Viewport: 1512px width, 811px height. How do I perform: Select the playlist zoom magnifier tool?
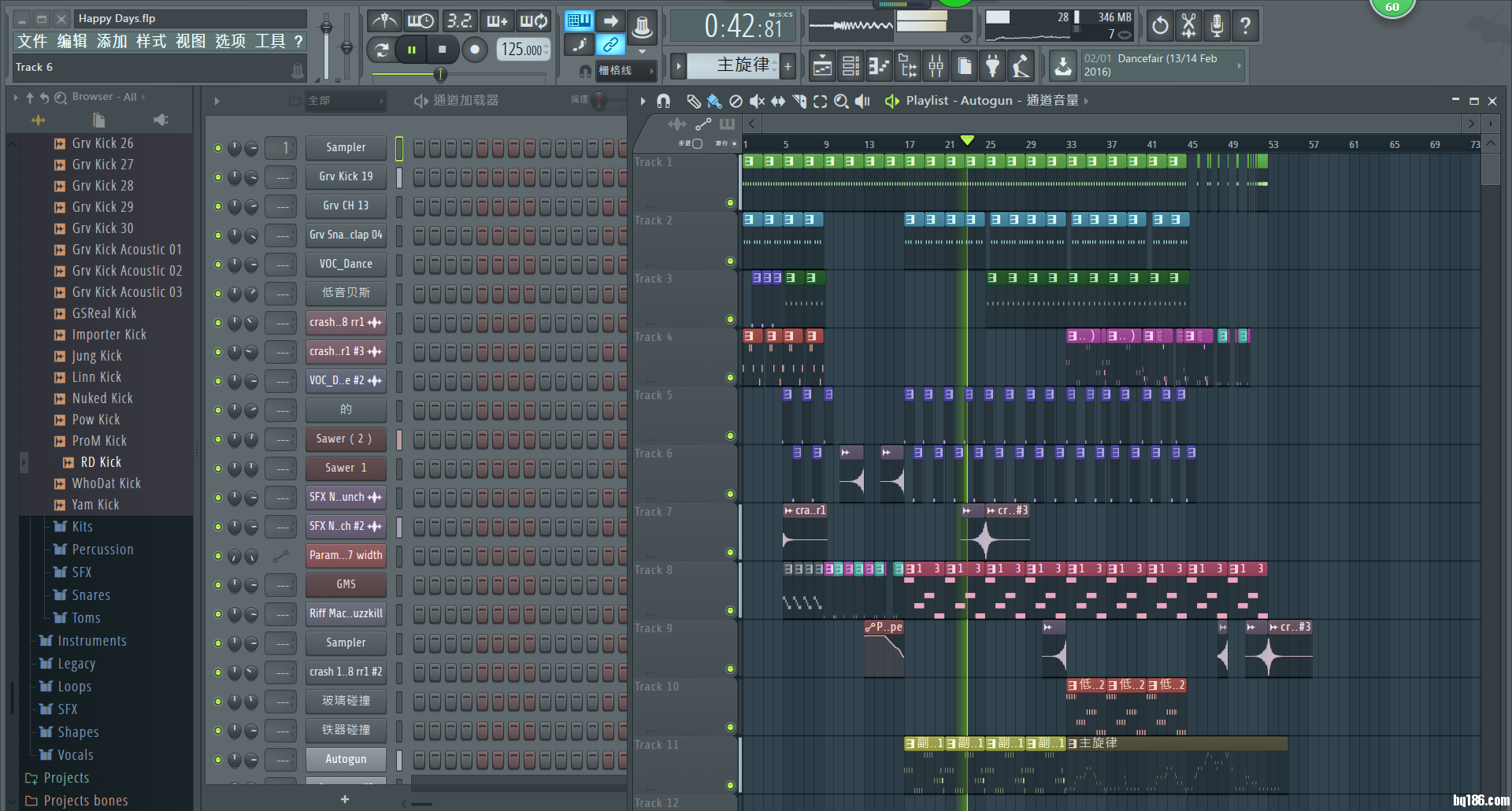(841, 101)
